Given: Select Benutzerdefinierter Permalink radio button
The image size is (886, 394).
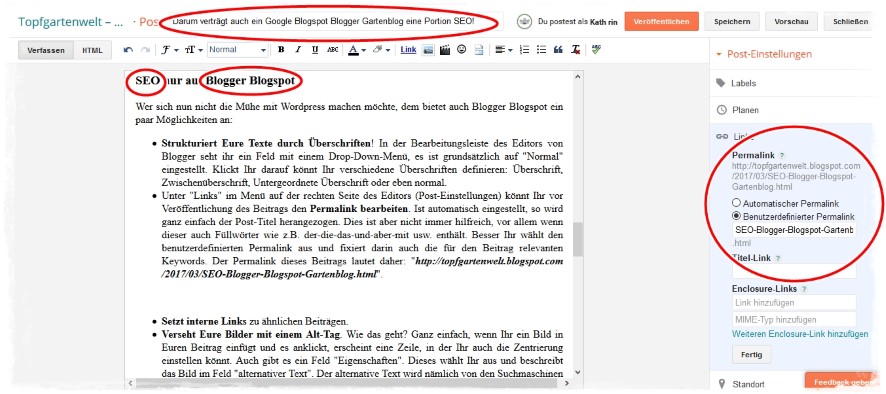Looking at the screenshot, I should [x=736, y=217].
